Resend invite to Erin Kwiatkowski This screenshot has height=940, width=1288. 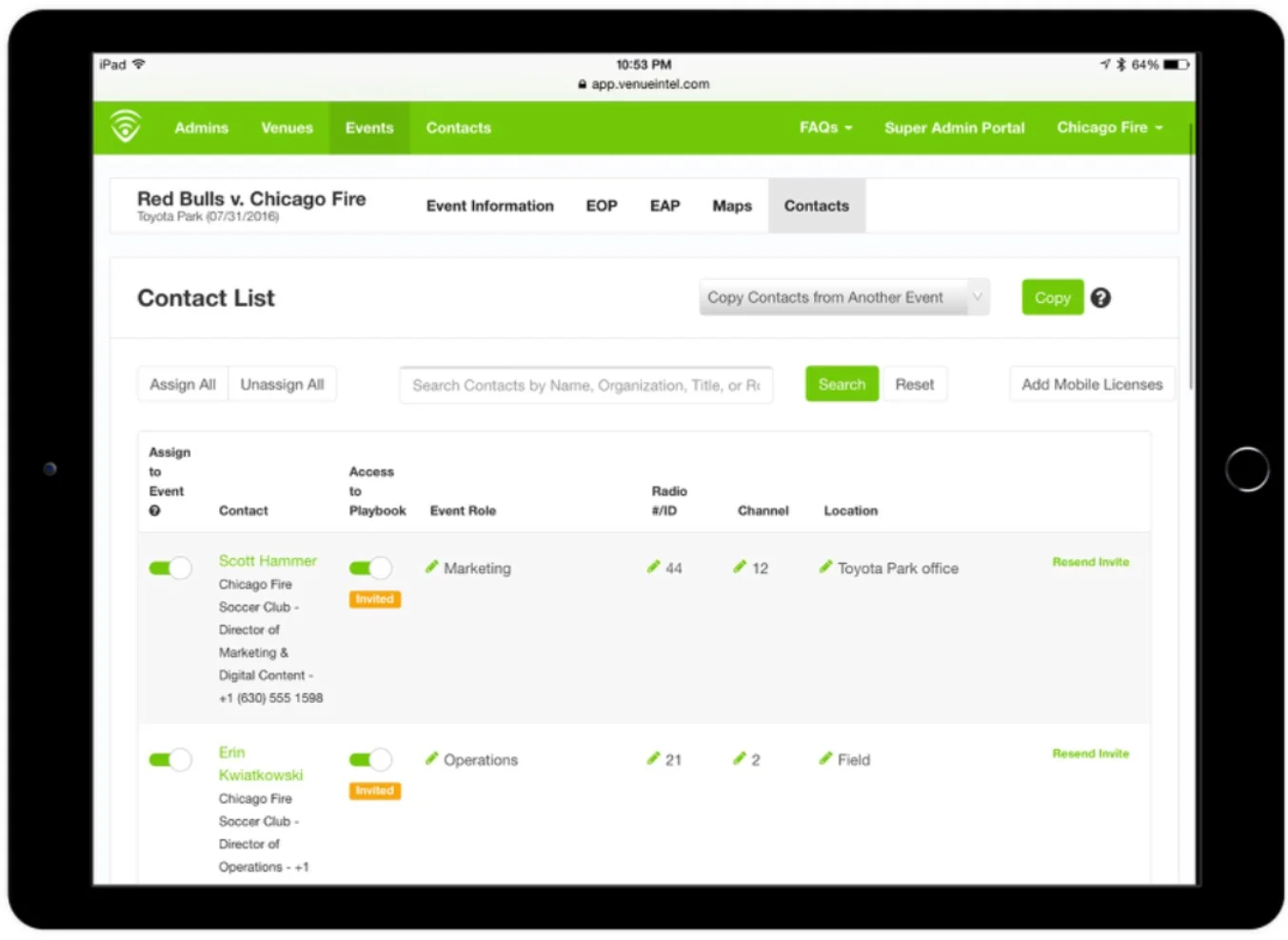coord(1091,753)
